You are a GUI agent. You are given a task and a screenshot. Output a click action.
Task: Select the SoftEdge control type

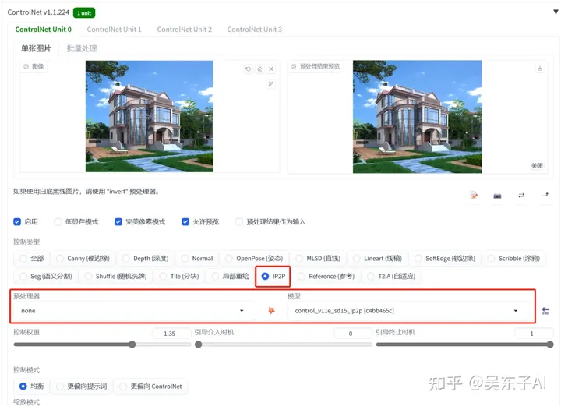point(445,258)
